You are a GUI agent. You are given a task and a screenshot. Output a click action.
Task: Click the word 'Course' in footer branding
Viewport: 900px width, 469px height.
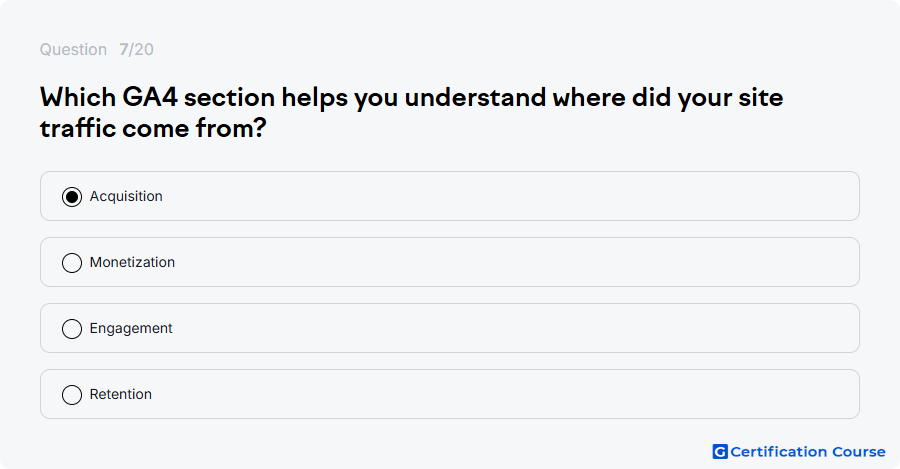tap(859, 452)
